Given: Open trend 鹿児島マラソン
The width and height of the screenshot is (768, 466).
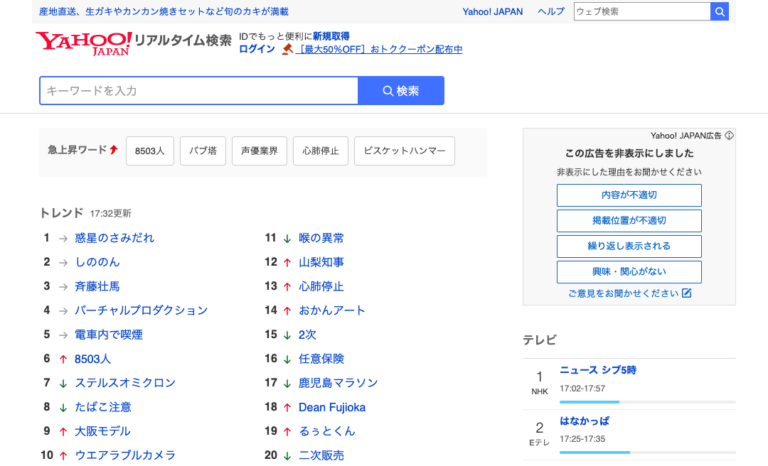Looking at the screenshot, I should point(338,383).
